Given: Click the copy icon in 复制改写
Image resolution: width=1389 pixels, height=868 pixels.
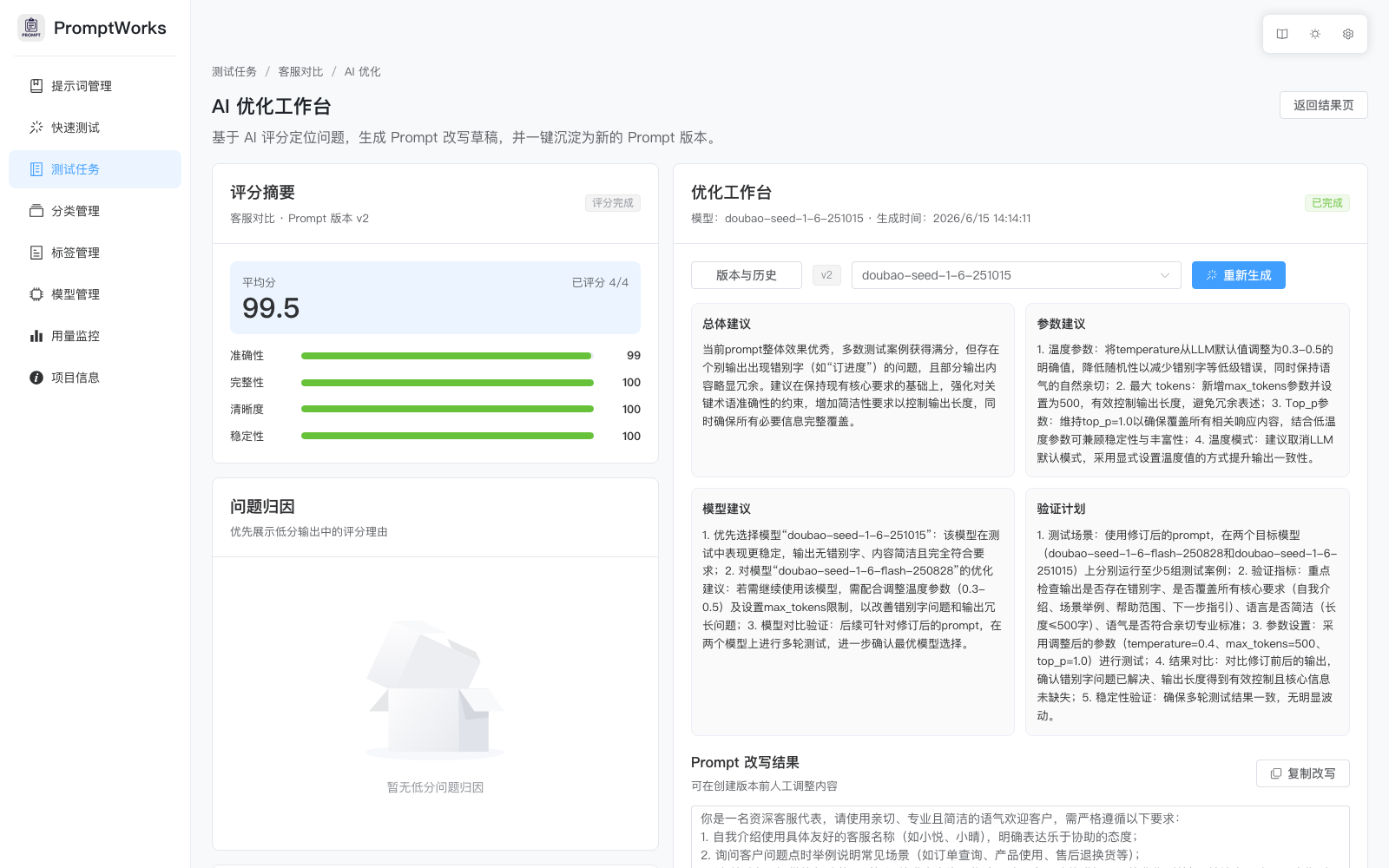Looking at the screenshot, I should tap(1276, 773).
